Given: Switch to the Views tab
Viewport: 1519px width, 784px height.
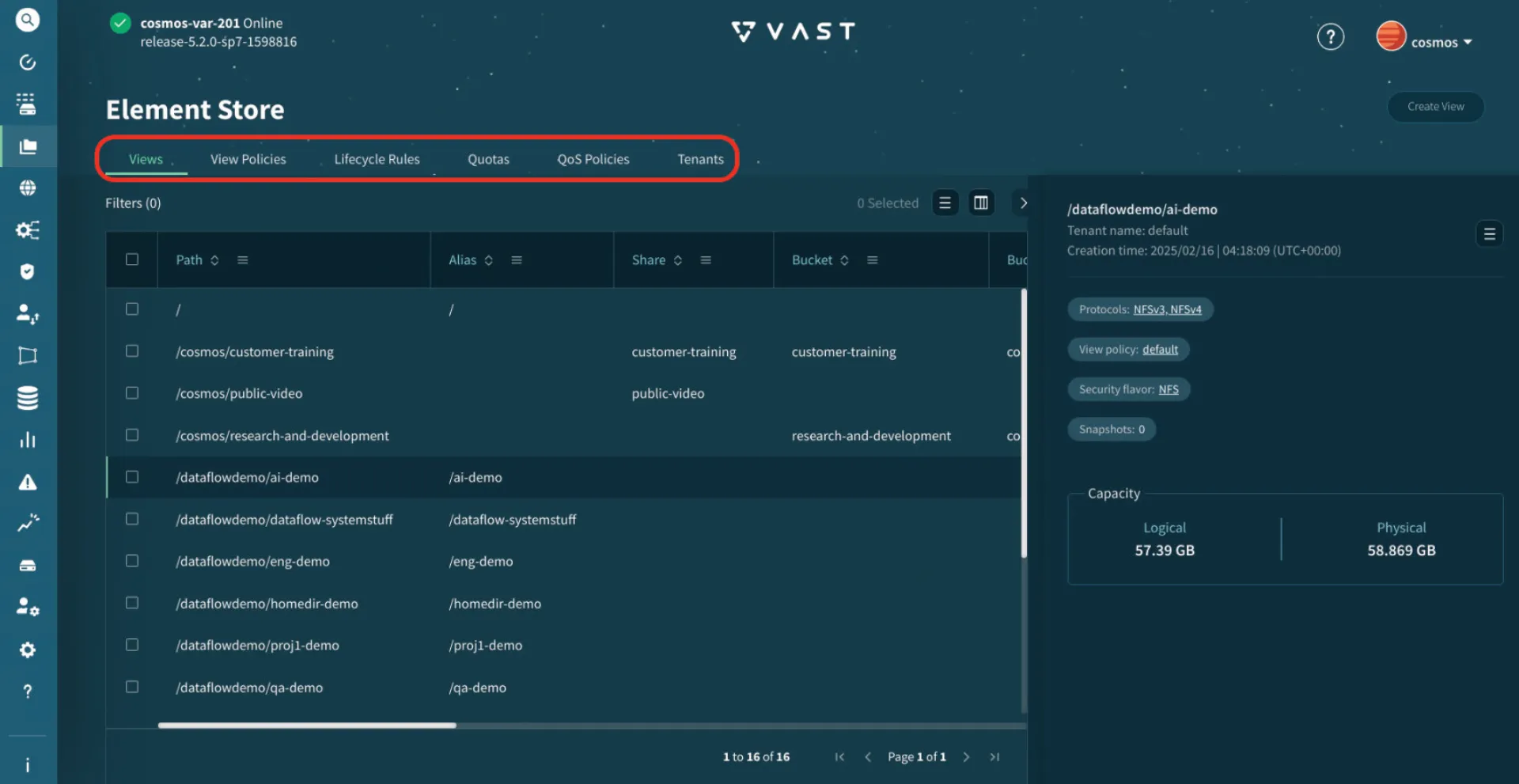Looking at the screenshot, I should point(146,159).
